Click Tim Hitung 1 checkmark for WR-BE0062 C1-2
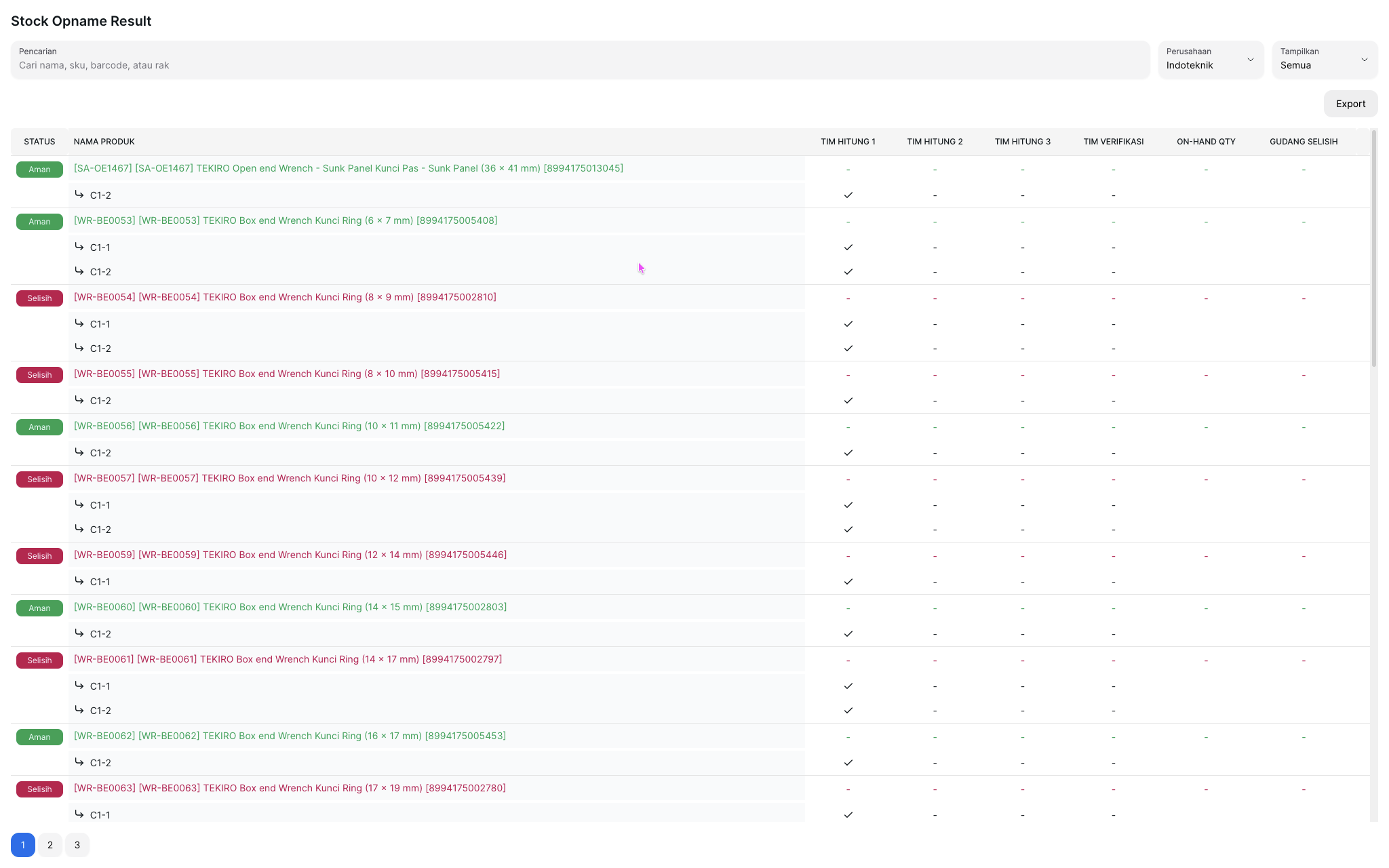 click(848, 763)
